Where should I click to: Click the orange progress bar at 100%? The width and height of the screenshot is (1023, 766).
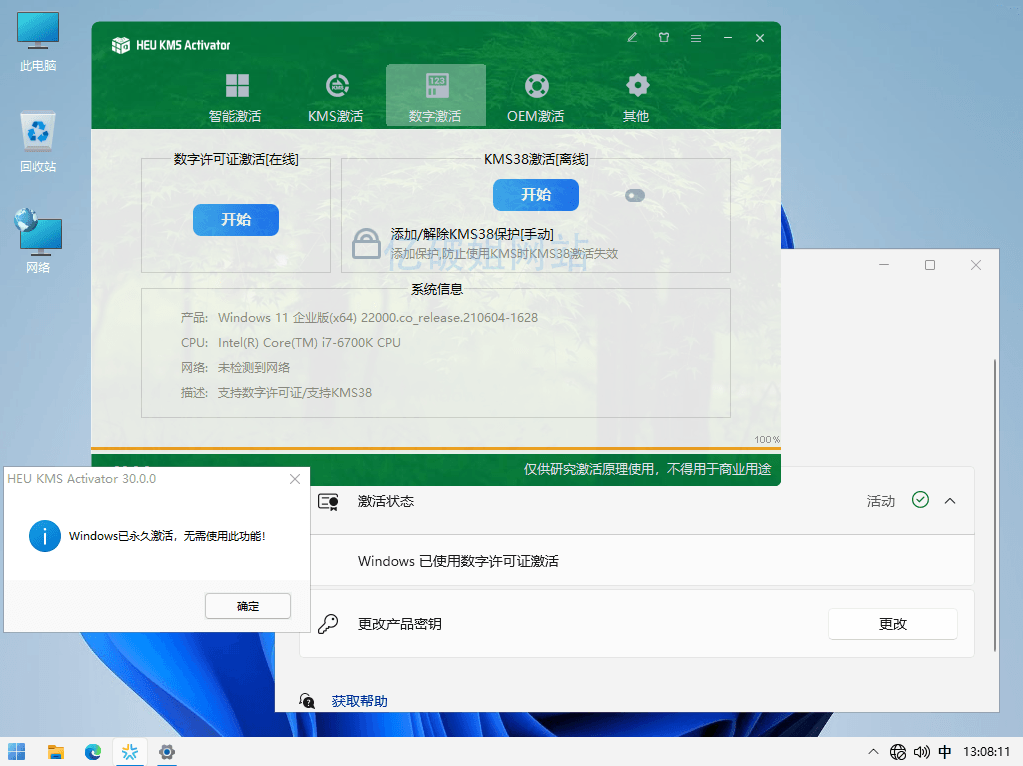tap(436, 448)
